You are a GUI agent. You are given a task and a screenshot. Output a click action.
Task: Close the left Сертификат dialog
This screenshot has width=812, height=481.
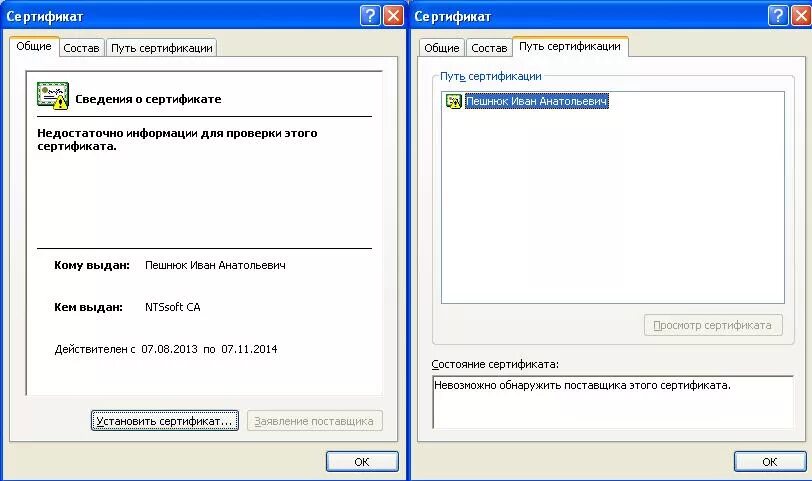click(393, 16)
